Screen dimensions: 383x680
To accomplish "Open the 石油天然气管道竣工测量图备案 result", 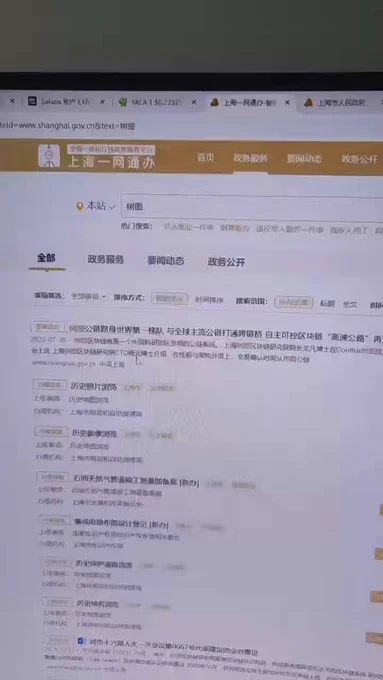I will click(x=136, y=480).
